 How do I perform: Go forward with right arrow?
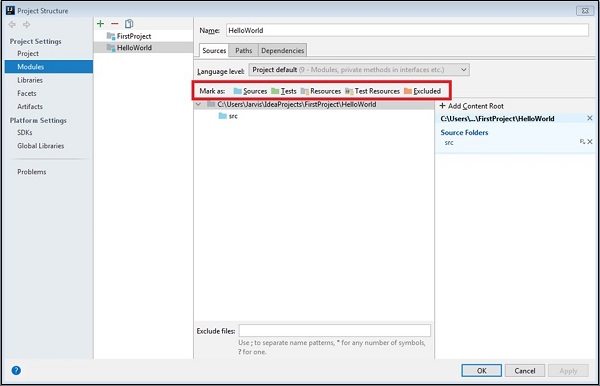(x=26, y=24)
